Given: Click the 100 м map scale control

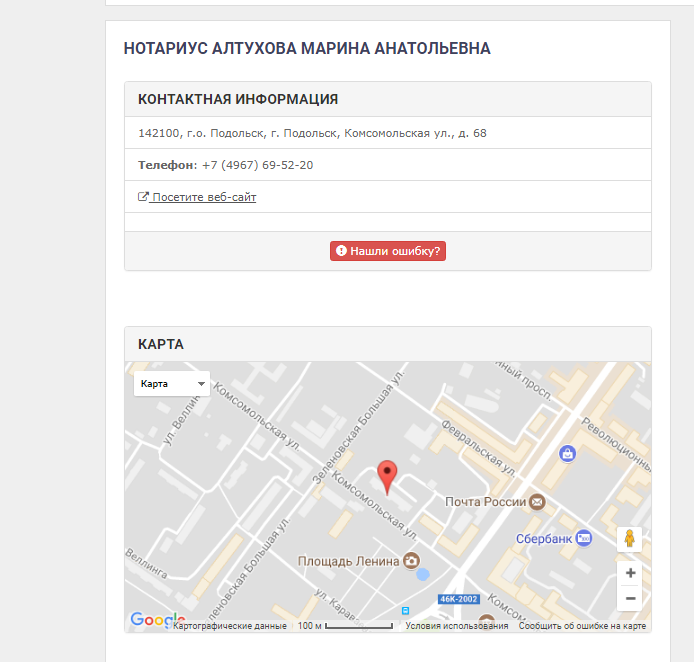Looking at the screenshot, I should point(345,626).
